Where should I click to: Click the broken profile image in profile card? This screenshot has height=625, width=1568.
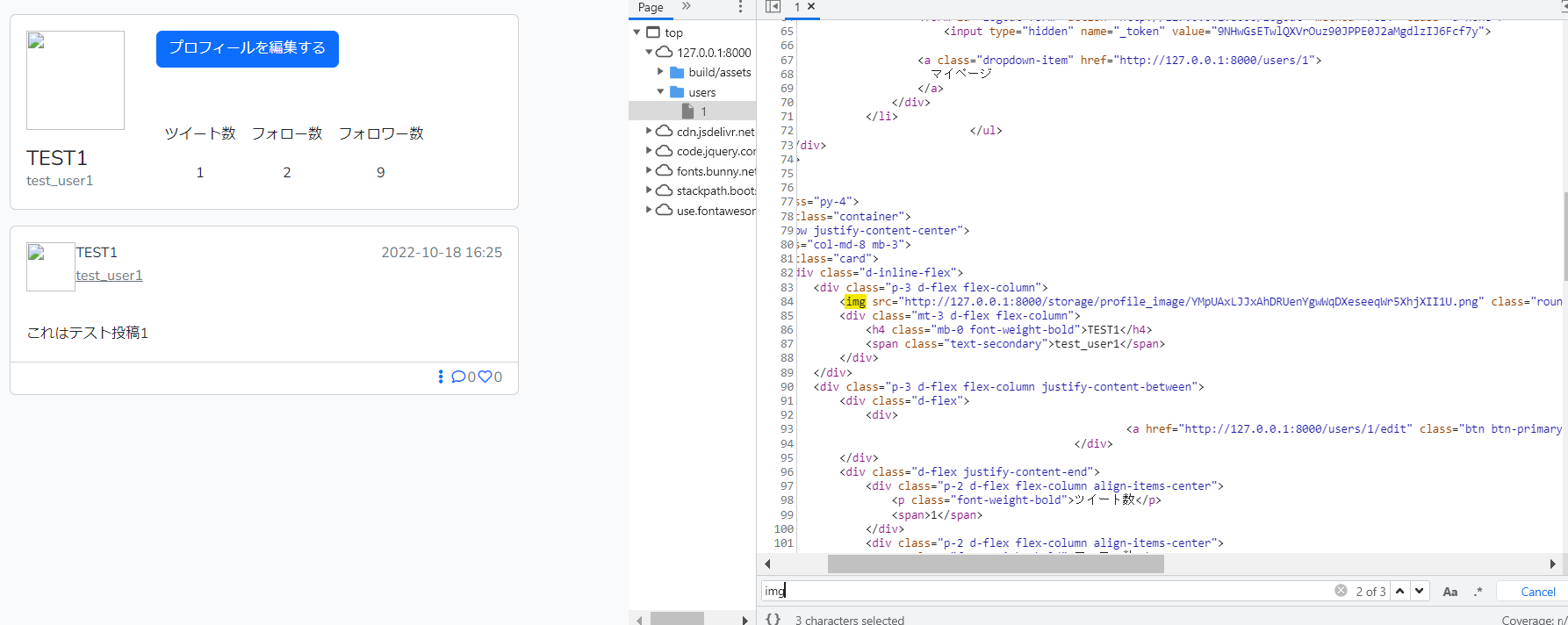(x=76, y=80)
